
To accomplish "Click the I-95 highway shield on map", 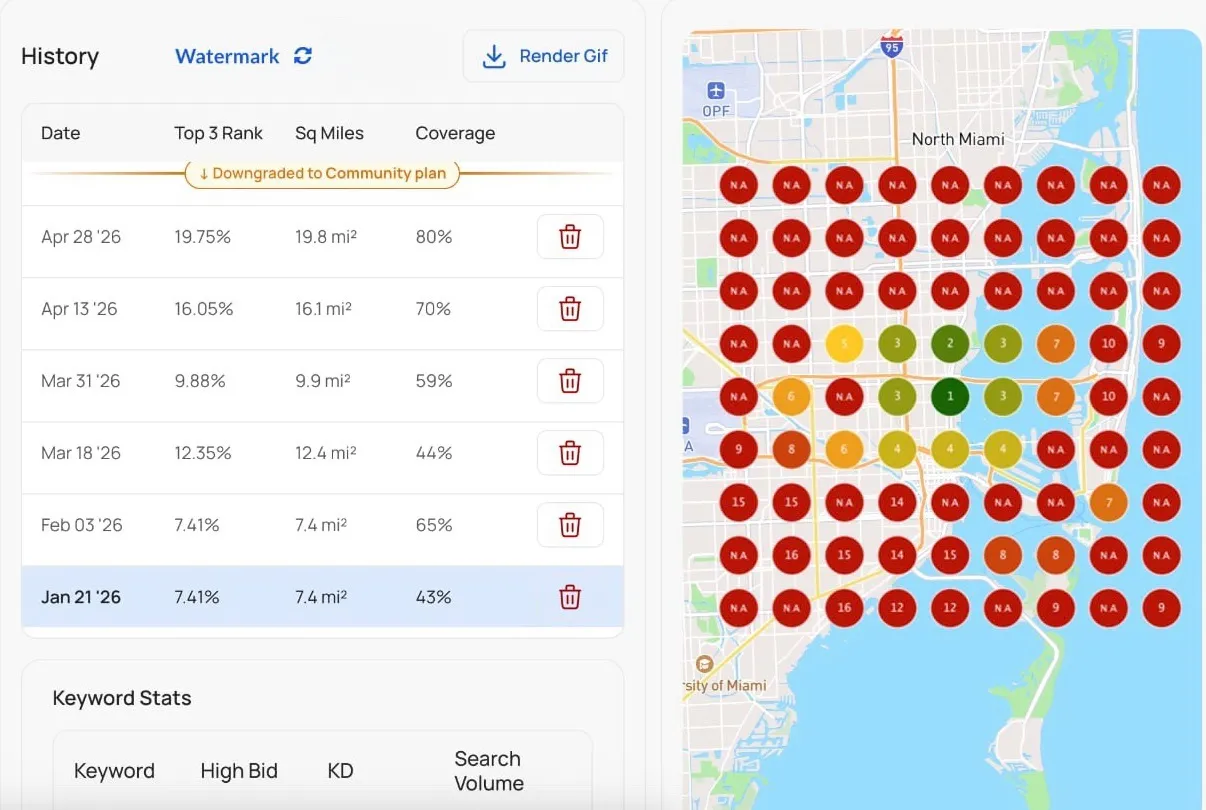I will coord(891,44).
